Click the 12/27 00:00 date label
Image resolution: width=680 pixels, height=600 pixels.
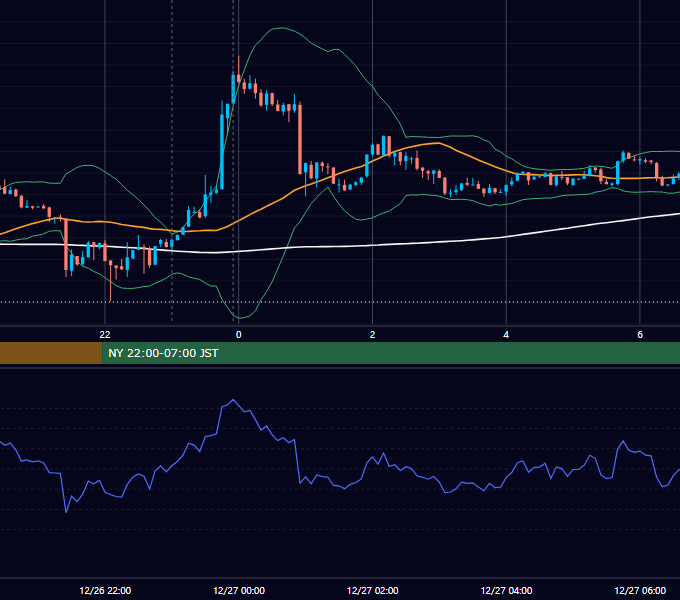[x=239, y=590]
